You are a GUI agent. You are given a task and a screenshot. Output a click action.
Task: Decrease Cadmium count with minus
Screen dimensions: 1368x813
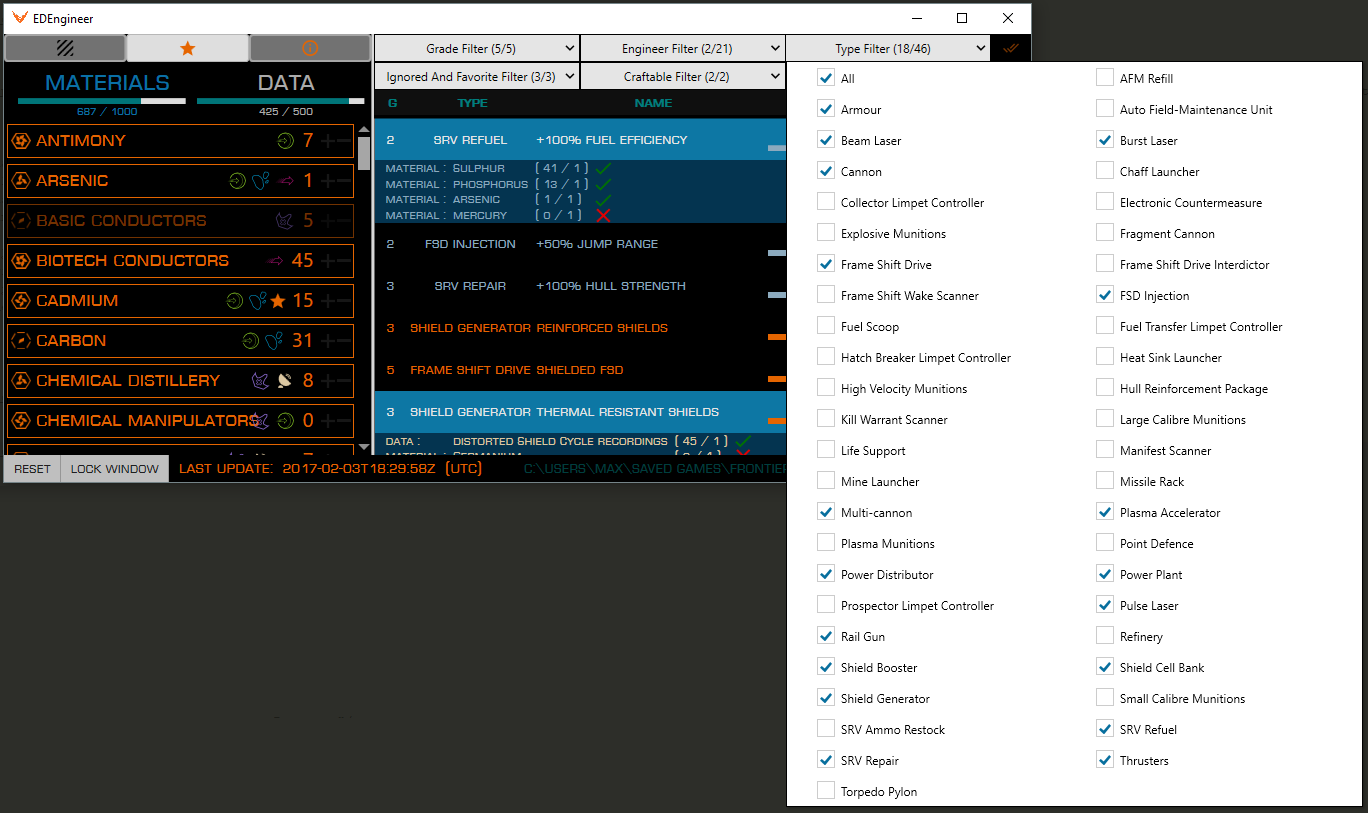click(x=344, y=301)
